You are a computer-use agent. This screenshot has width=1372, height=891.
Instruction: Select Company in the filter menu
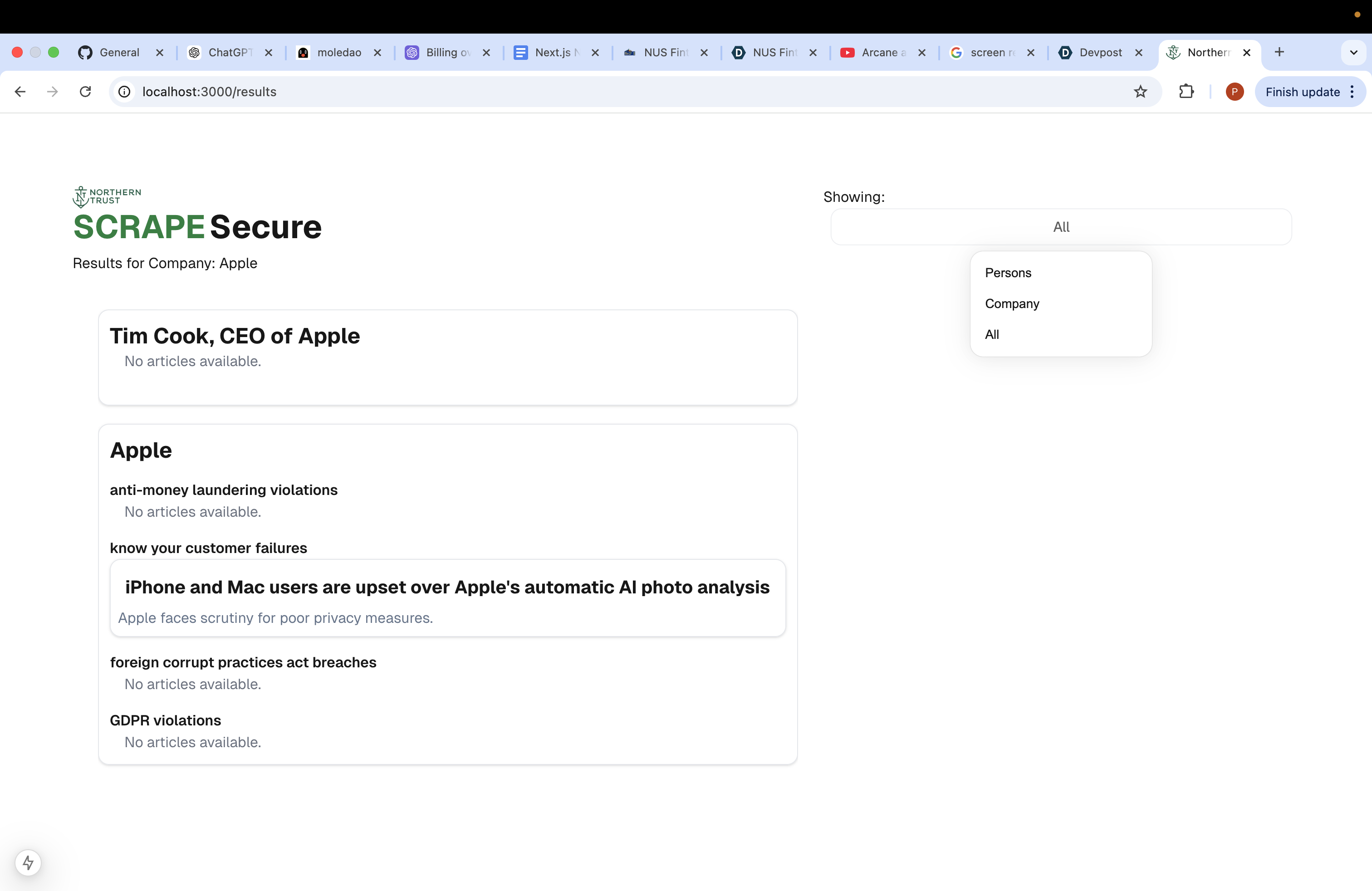pyautogui.click(x=1012, y=304)
